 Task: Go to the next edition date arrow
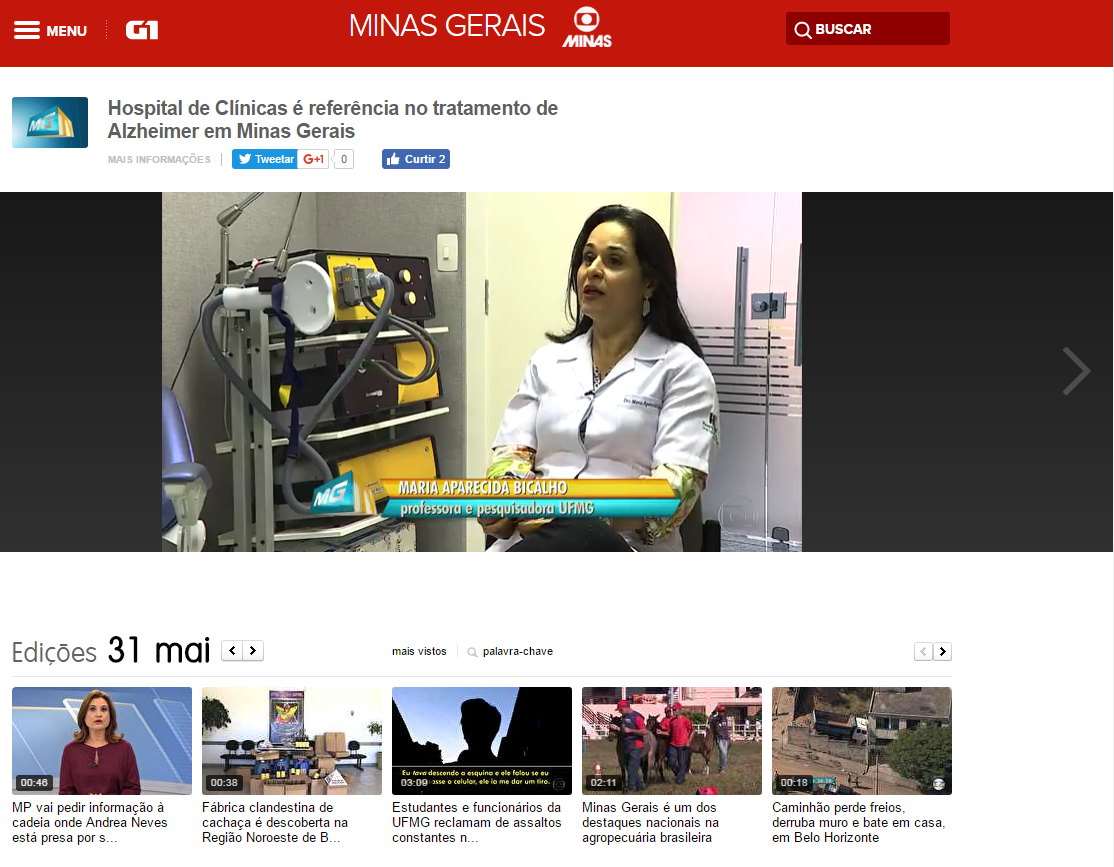tap(253, 650)
